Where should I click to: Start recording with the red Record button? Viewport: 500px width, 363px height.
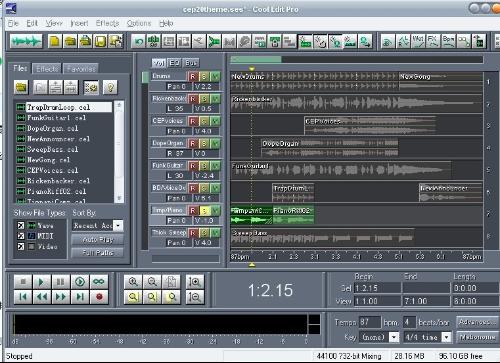(x=99, y=297)
